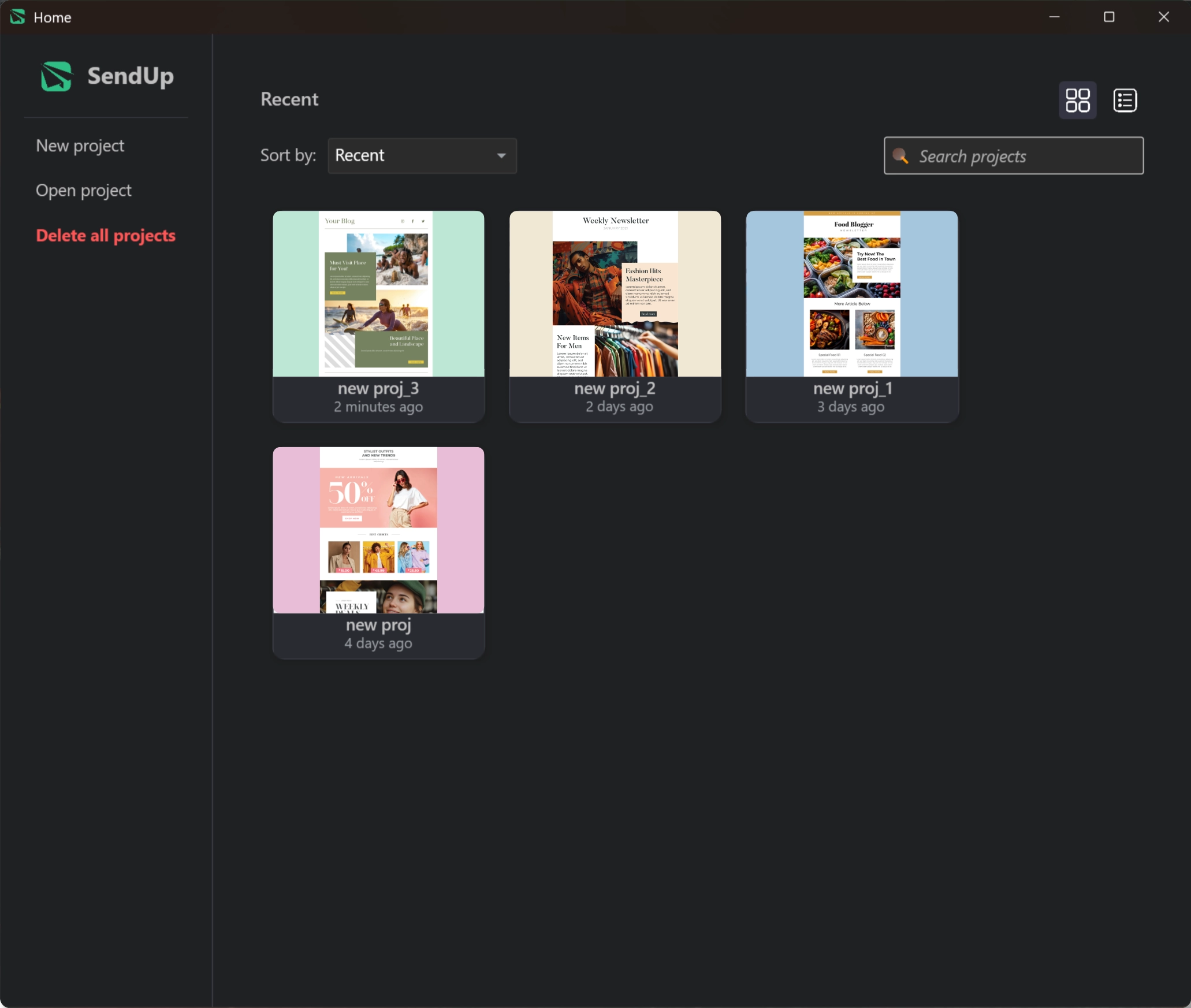This screenshot has width=1191, height=1008.
Task: Expand sort options with dropdown arrow
Action: point(501,155)
